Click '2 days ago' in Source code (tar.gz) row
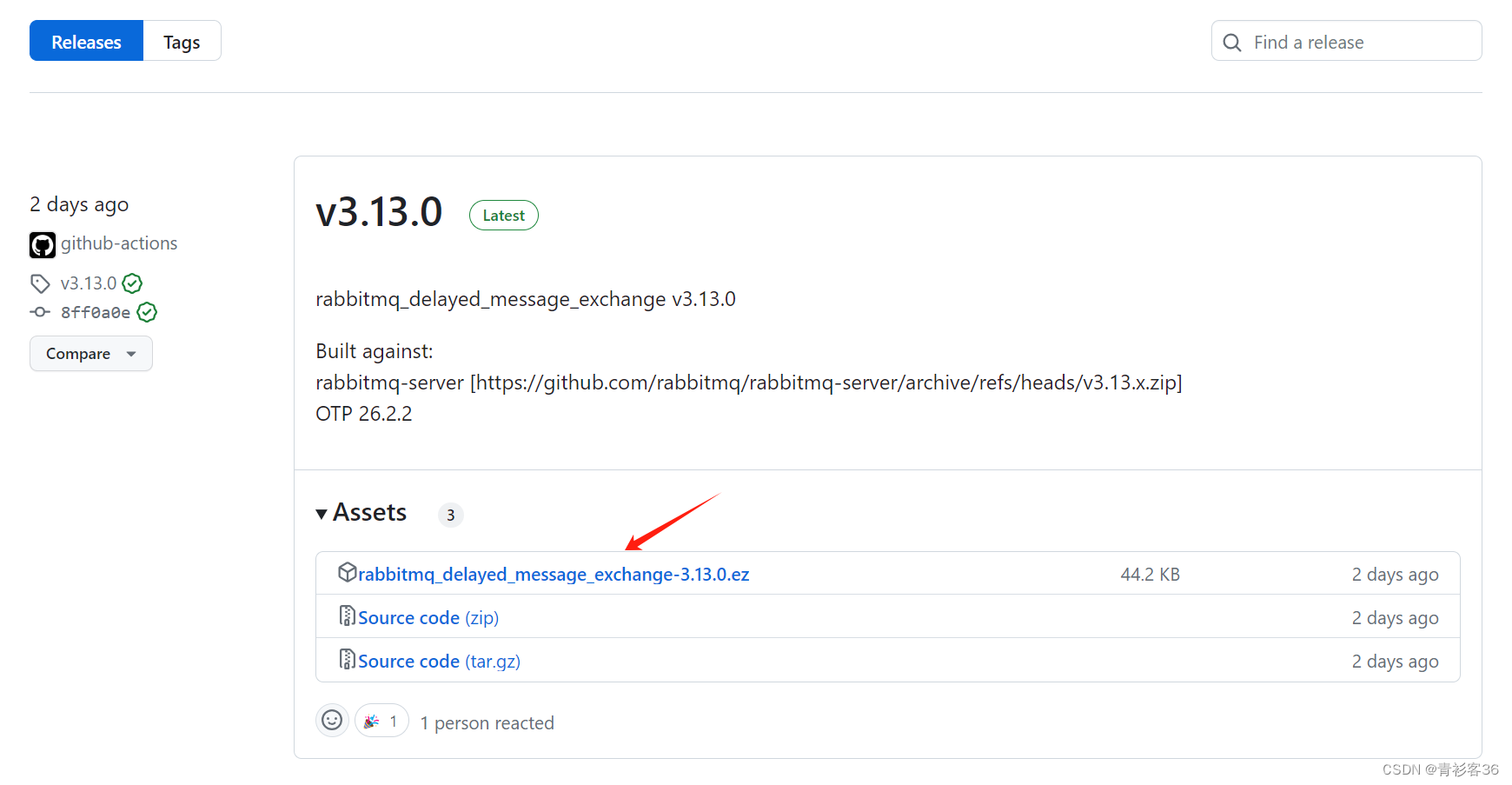Viewport: 1512px width, 785px height. (1396, 662)
